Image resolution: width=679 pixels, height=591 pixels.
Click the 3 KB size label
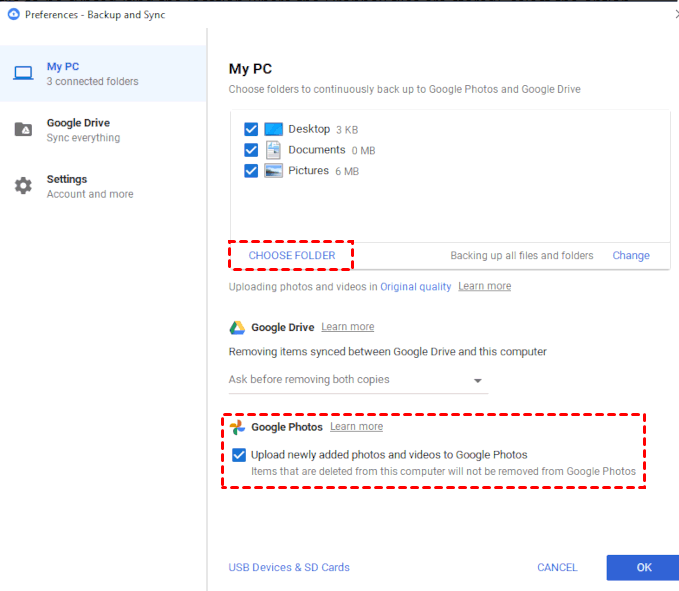pos(347,130)
